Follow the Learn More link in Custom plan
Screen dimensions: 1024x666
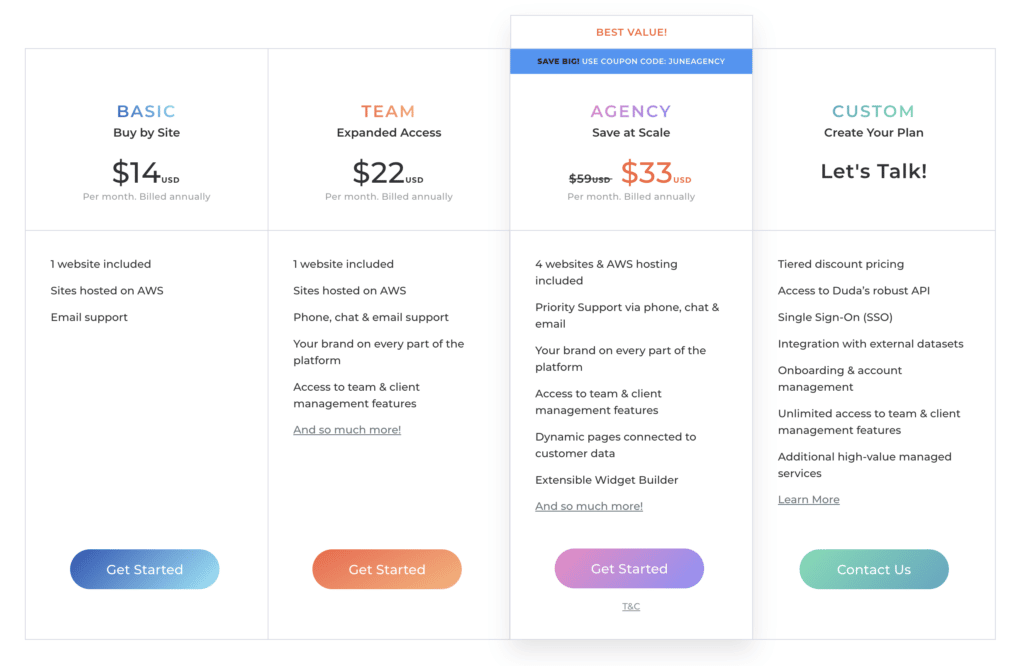coord(809,500)
